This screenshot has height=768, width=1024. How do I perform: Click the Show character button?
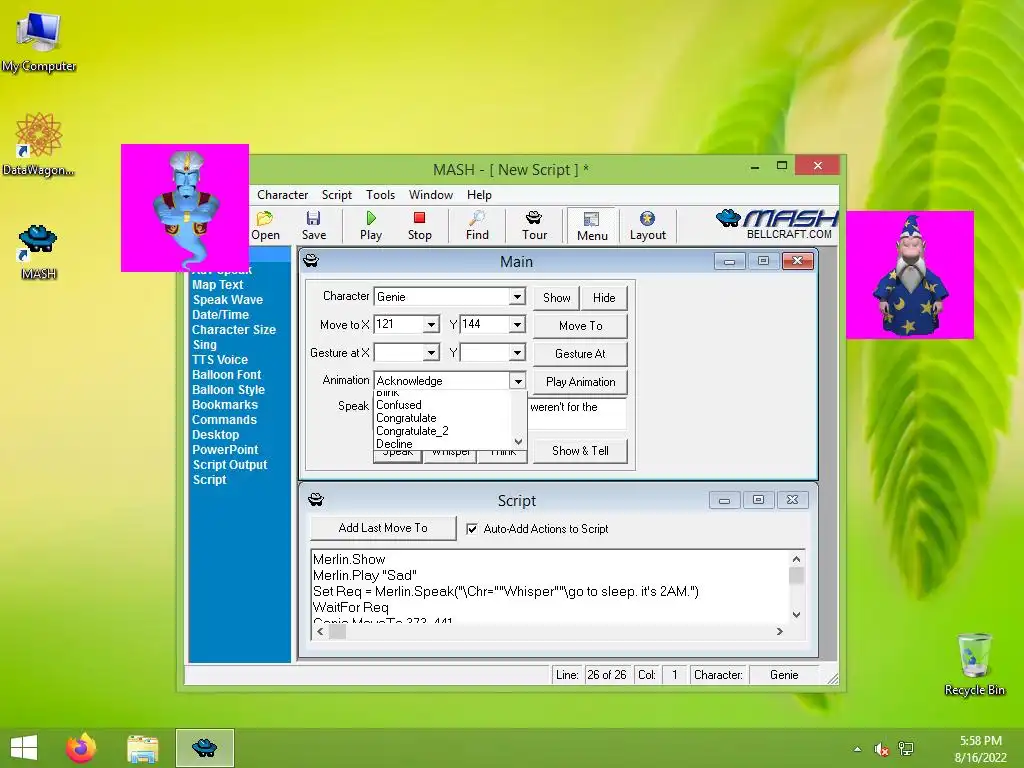pos(556,298)
